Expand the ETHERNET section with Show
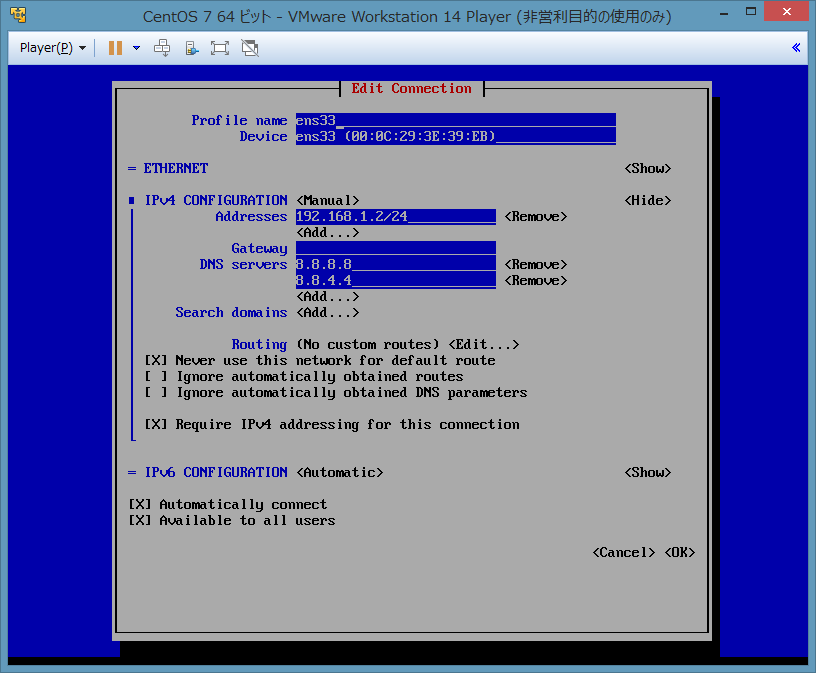 (647, 168)
